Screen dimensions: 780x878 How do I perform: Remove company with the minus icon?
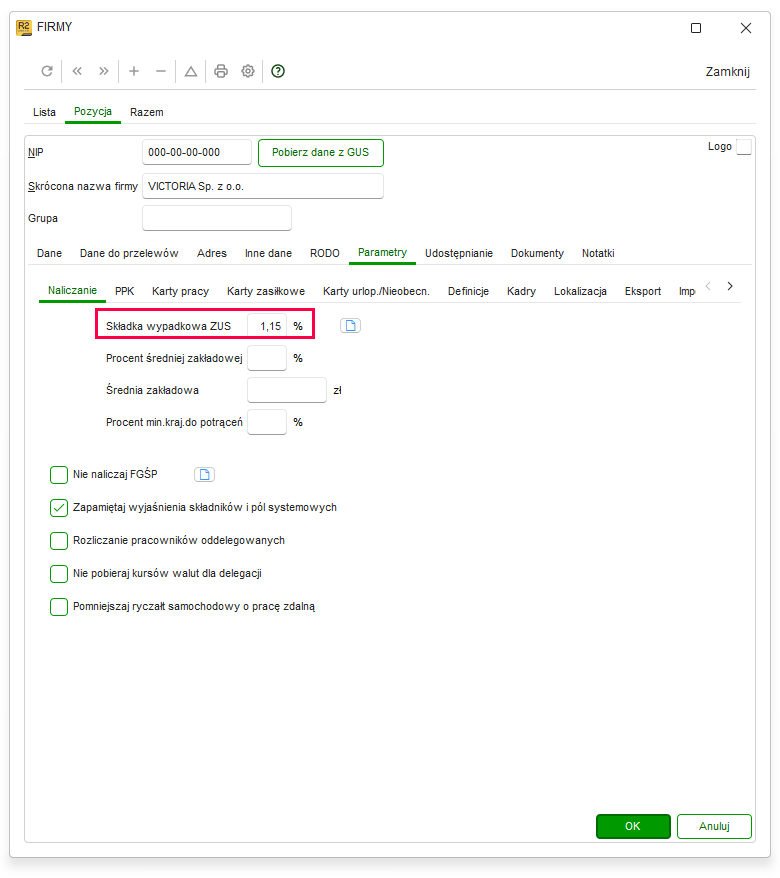[161, 71]
